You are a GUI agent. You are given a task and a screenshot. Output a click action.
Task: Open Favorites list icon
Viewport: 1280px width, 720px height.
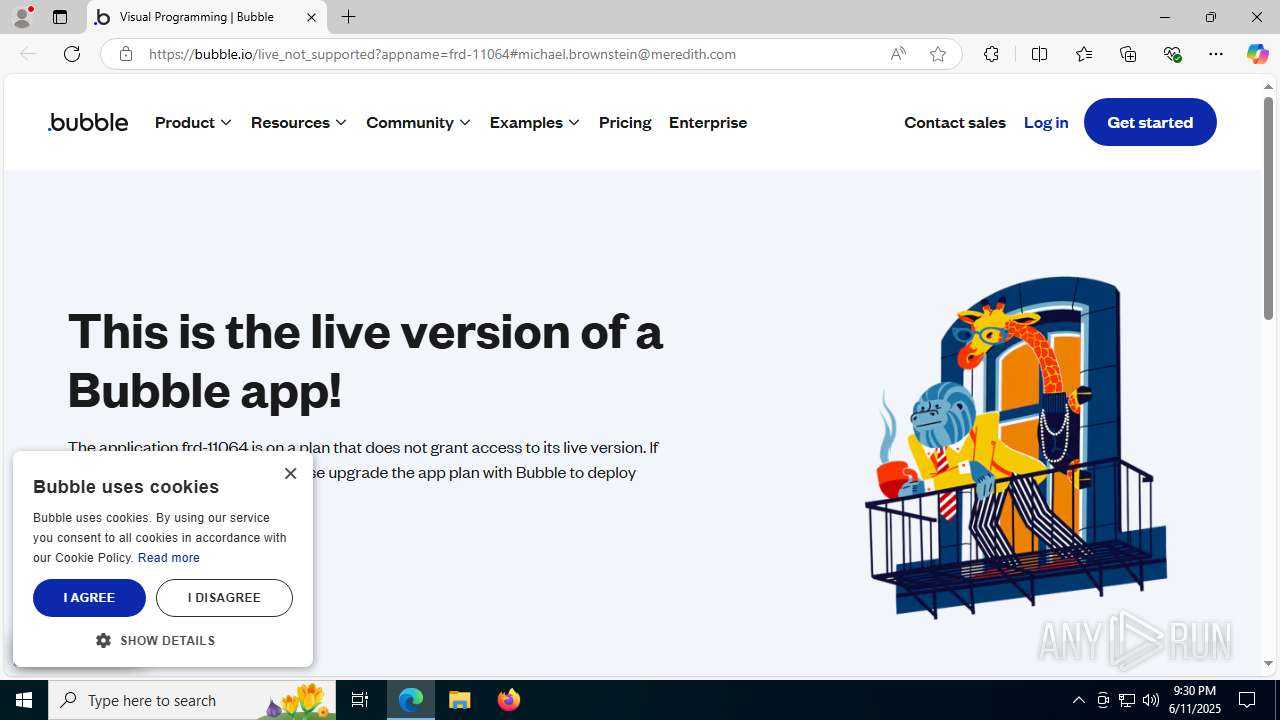pos(1084,54)
